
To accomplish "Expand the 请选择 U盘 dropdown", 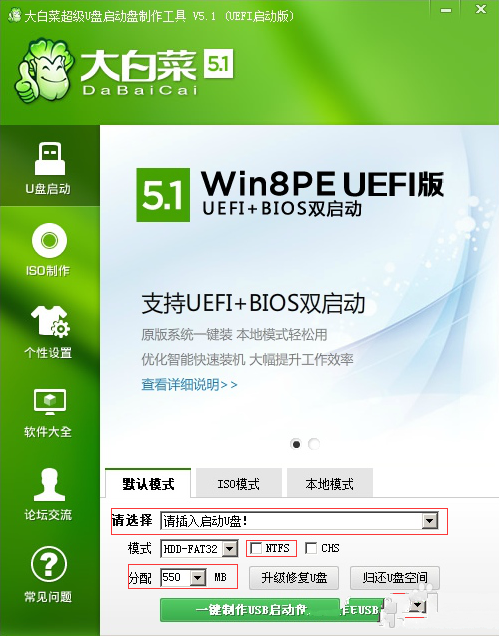I will click(x=430, y=520).
